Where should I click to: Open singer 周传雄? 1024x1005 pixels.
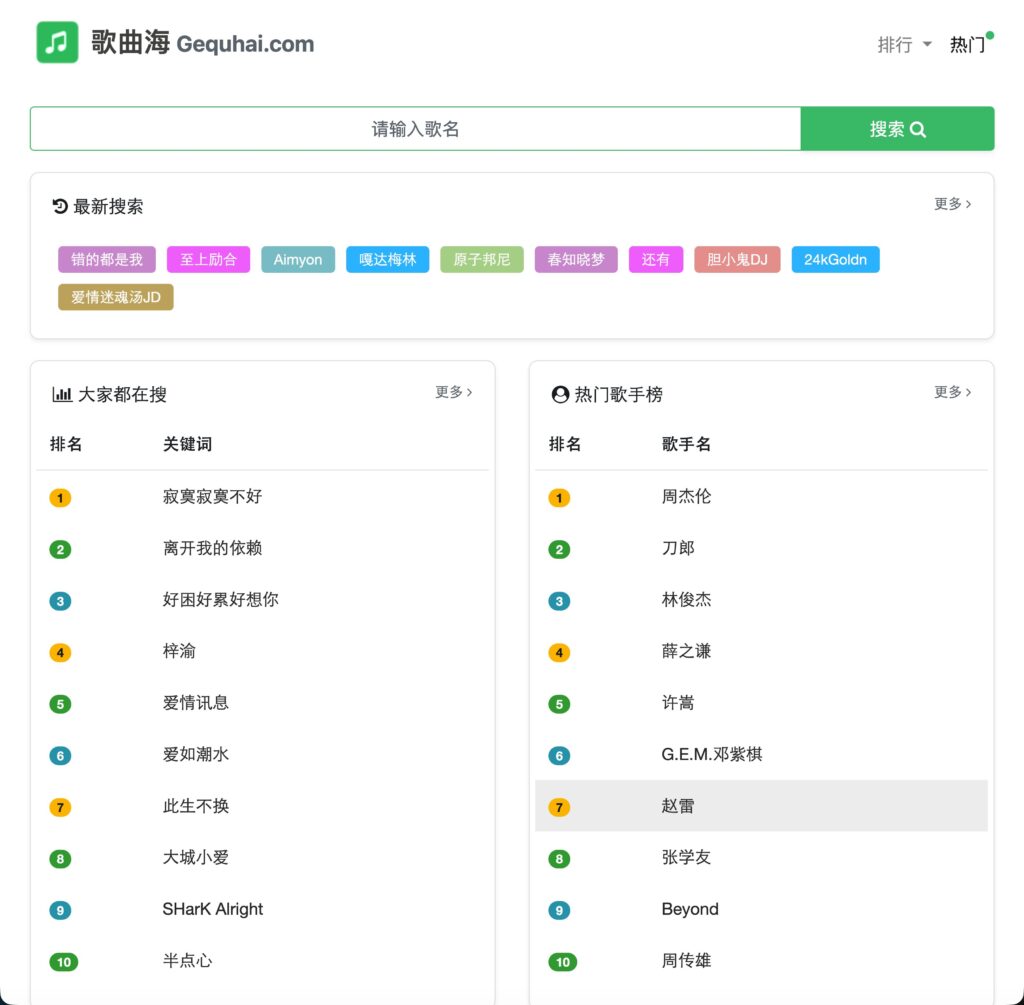click(686, 961)
